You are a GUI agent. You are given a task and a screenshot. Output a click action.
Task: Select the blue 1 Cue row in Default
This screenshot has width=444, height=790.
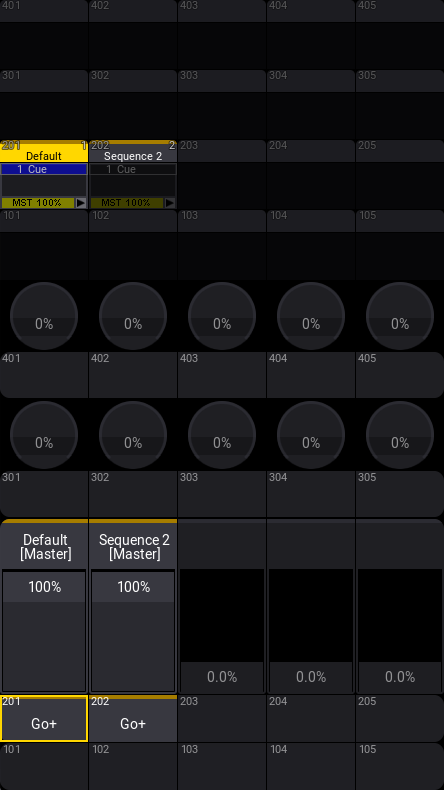coord(44,169)
